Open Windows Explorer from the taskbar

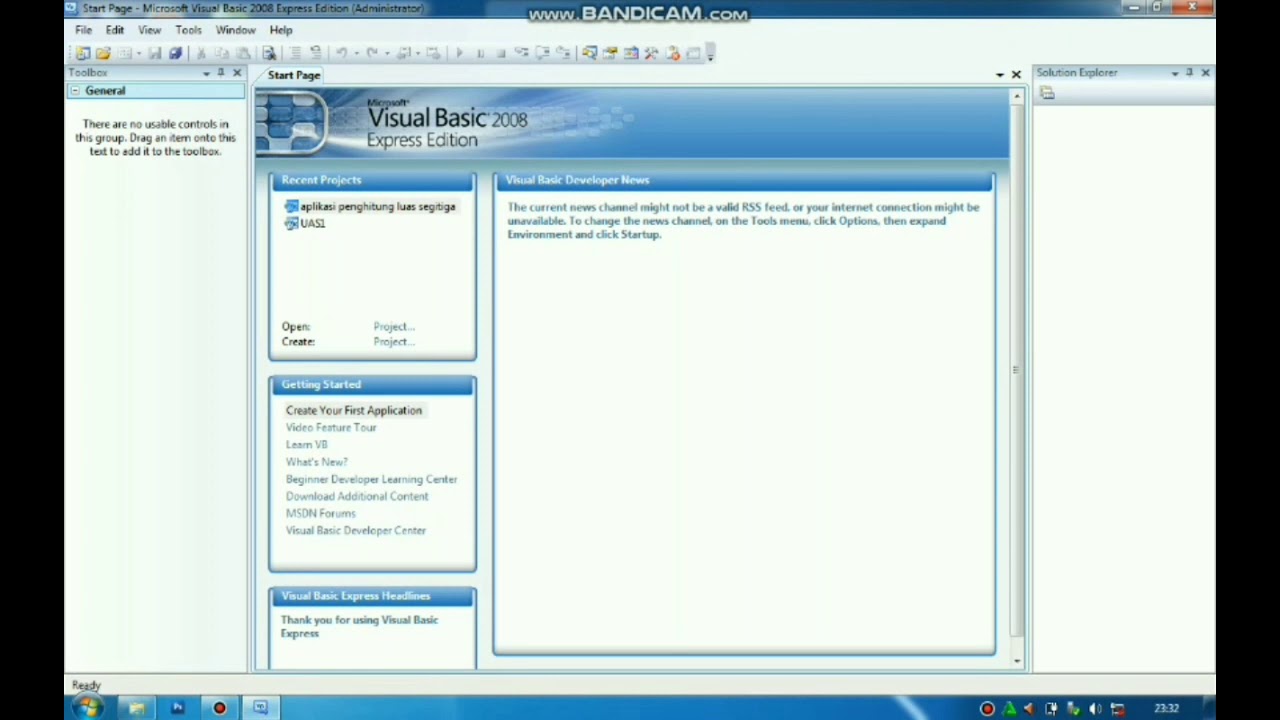tap(136, 708)
